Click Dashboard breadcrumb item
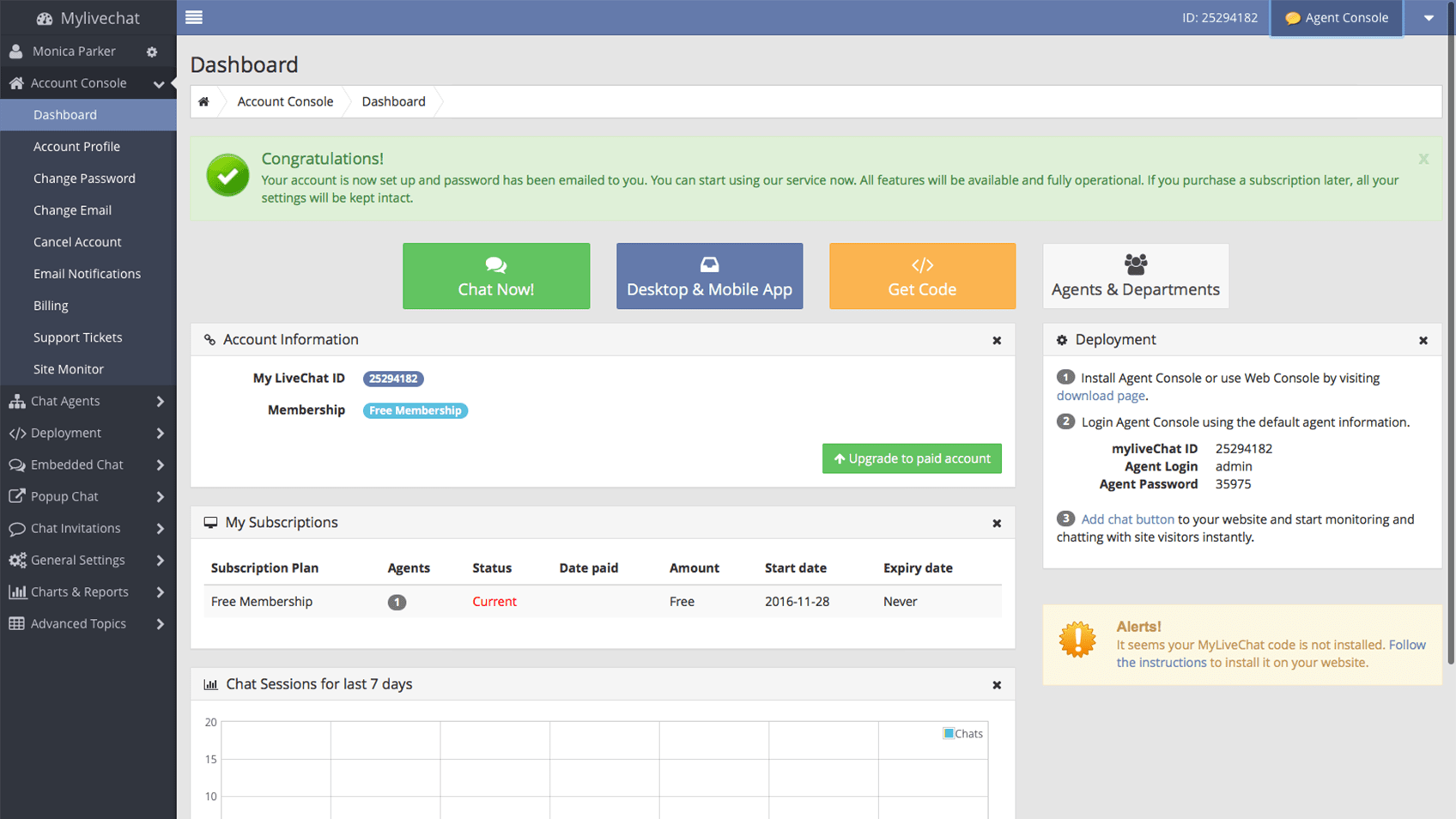 click(393, 101)
